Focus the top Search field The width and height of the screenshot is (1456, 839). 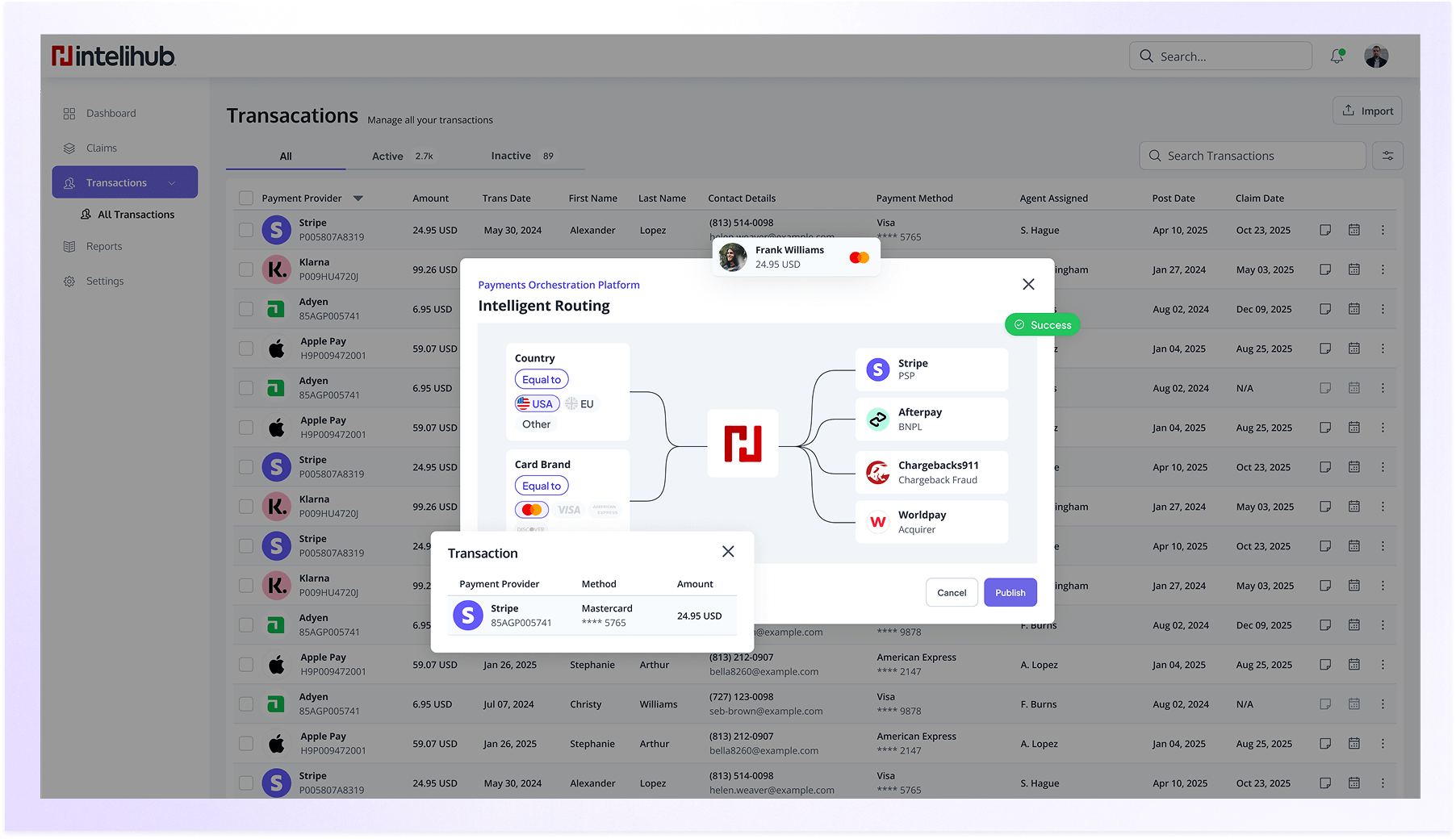pos(1220,56)
